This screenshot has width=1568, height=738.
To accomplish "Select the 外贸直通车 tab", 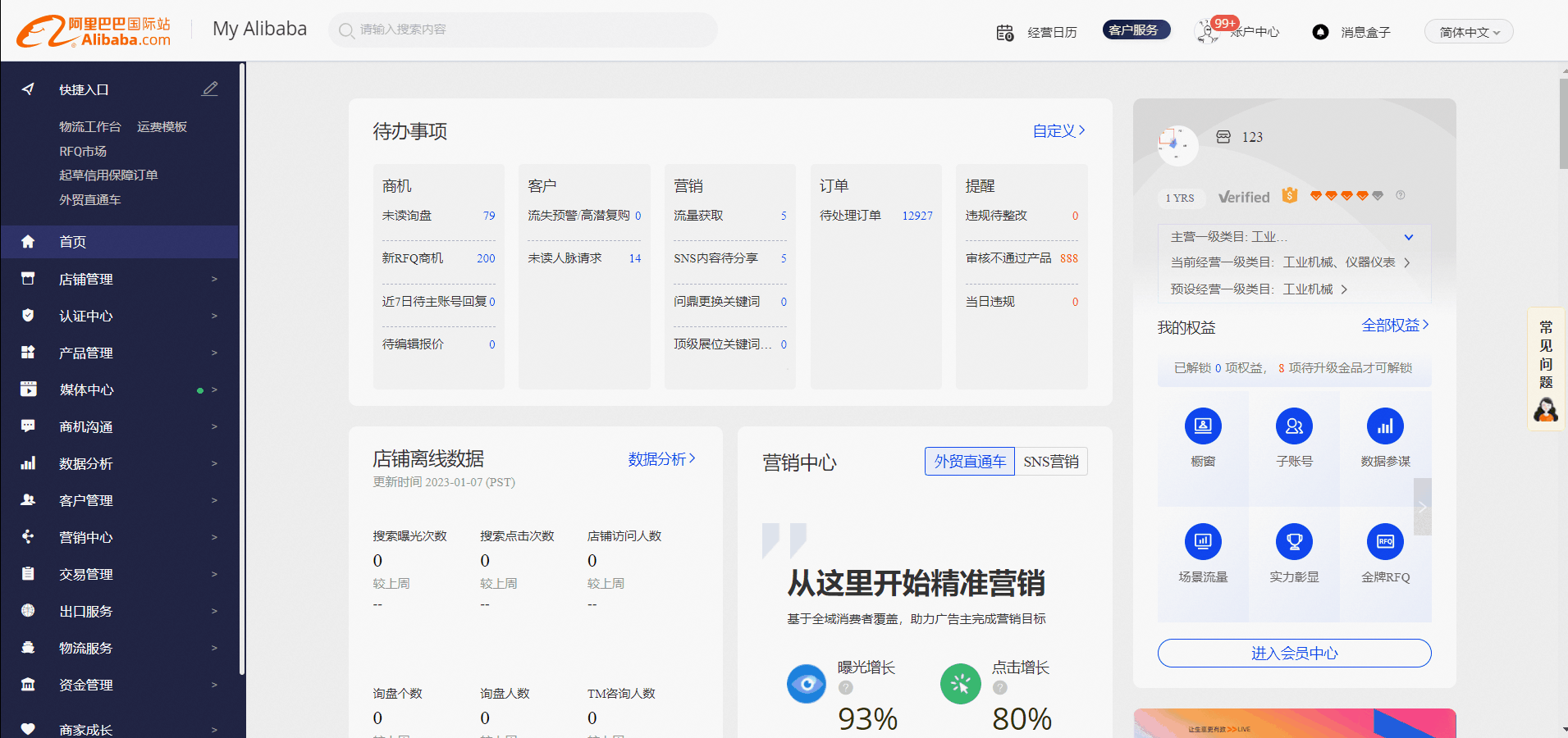I will 970,462.
